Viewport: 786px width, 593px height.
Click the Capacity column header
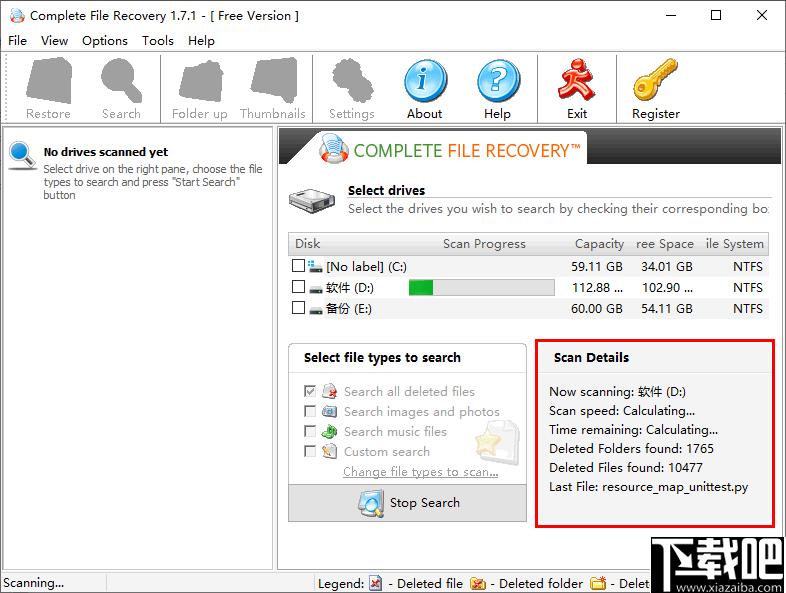(x=599, y=244)
